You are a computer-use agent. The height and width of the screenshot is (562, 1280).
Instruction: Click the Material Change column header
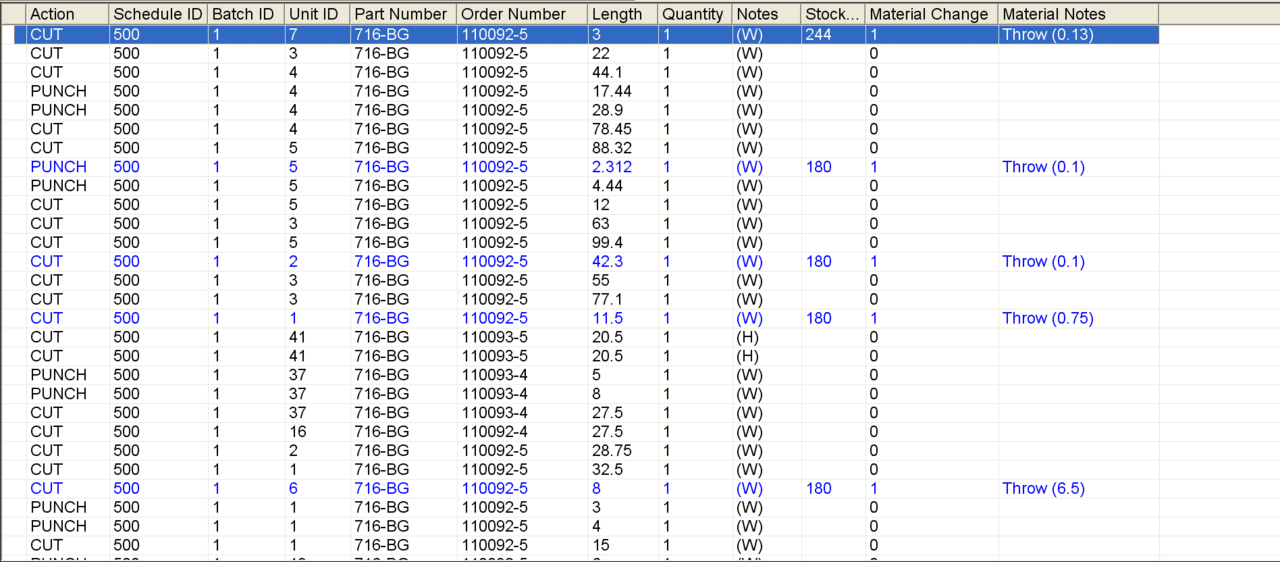tap(931, 14)
